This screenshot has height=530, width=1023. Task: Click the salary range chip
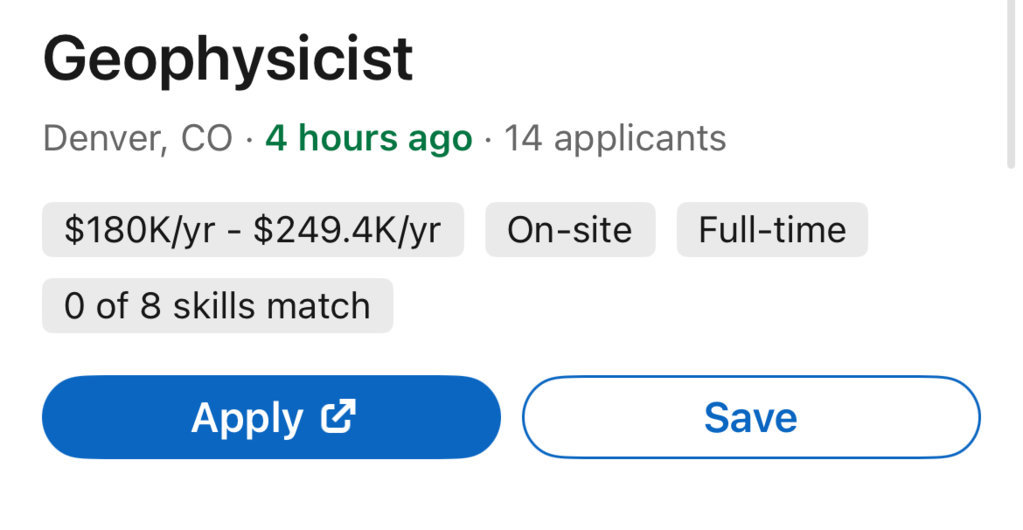click(252, 230)
